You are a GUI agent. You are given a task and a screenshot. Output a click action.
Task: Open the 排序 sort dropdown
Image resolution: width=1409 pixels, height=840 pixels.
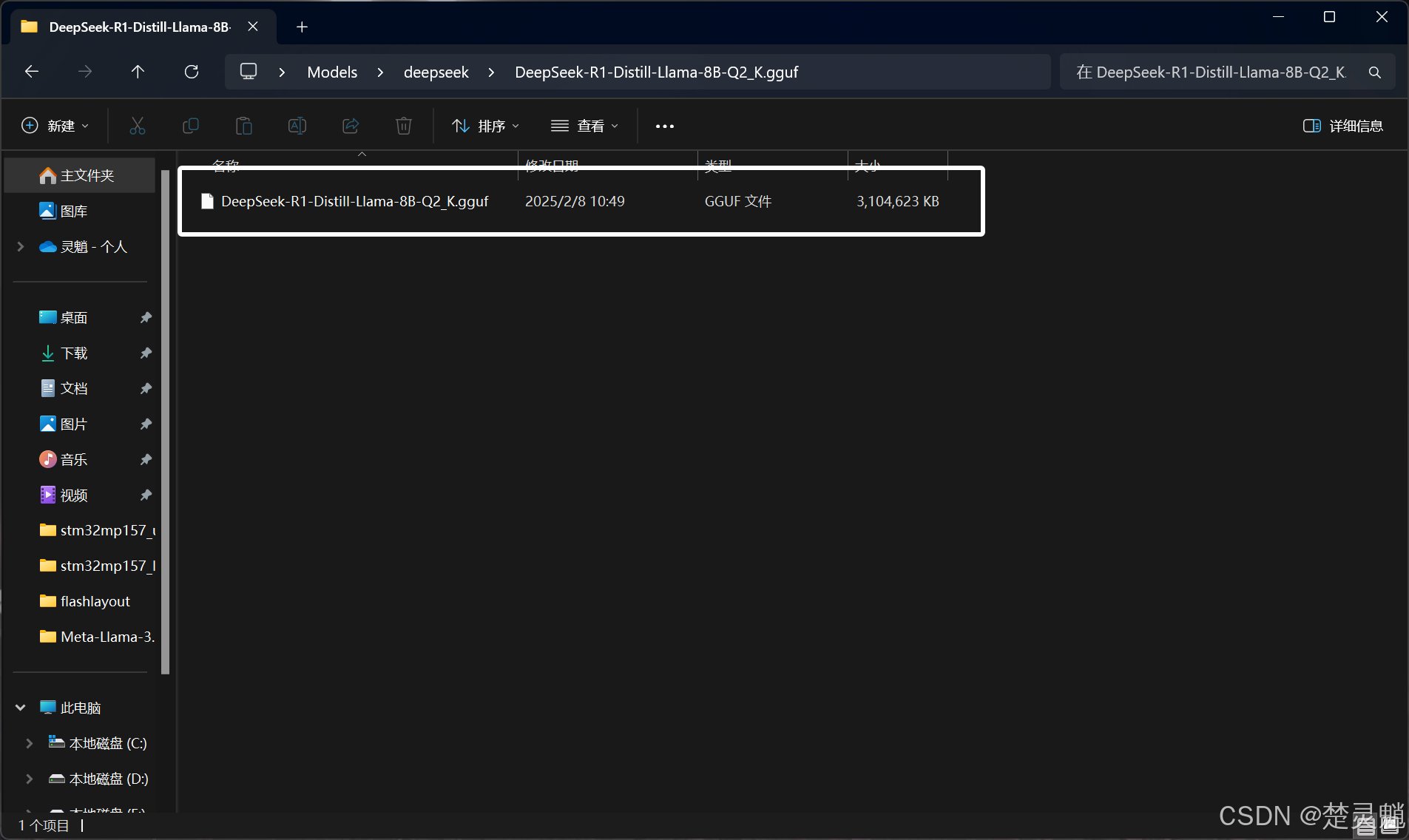[x=485, y=126]
